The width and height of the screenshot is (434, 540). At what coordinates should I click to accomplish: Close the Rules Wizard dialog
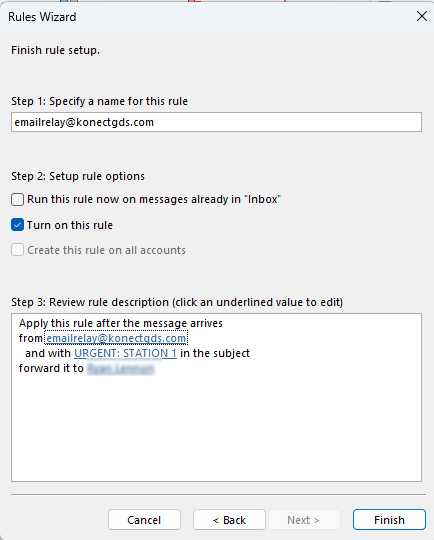(x=422, y=16)
